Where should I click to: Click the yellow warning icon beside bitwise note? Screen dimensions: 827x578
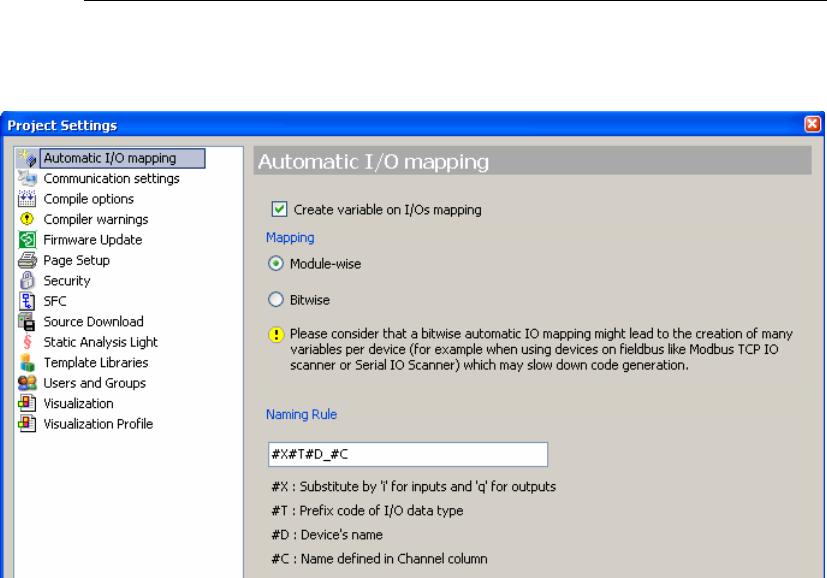(x=276, y=335)
